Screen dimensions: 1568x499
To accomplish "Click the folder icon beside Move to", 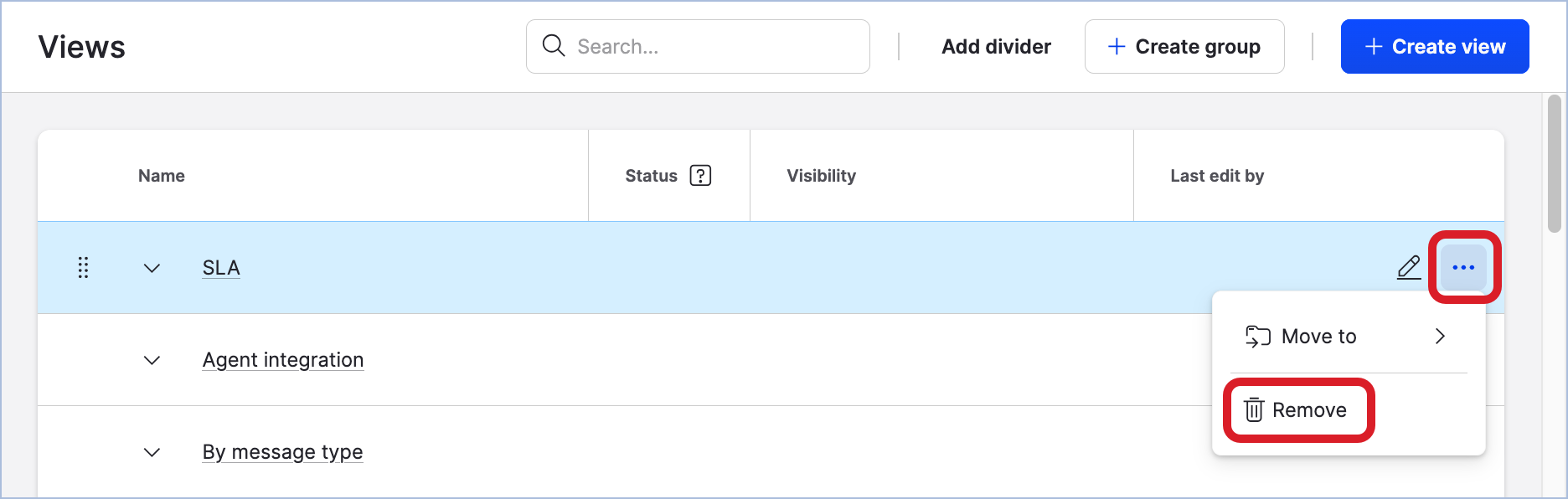I will tap(1257, 337).
